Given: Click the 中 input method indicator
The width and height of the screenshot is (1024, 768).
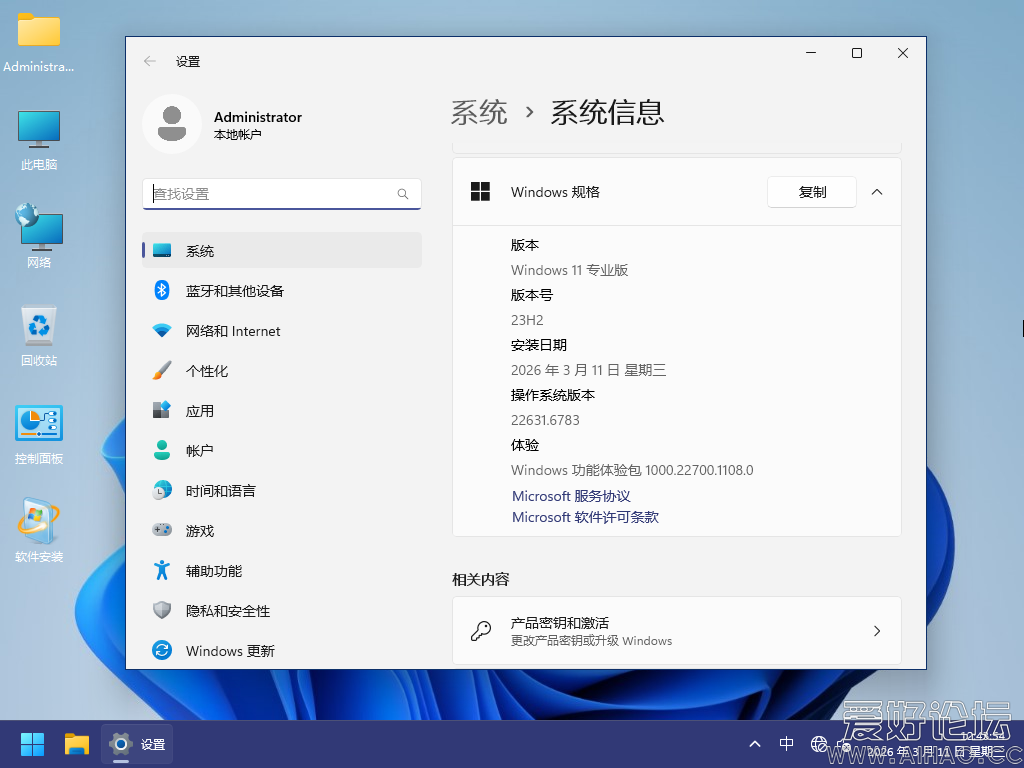Looking at the screenshot, I should (x=786, y=744).
